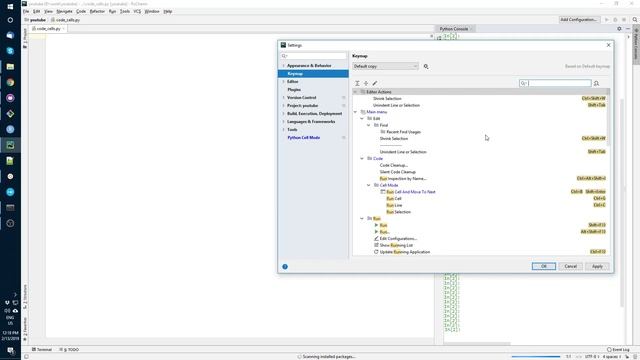Viewport: 640px width, 360px height.
Task: Click Code Cleanup... action row
Action: (481, 165)
